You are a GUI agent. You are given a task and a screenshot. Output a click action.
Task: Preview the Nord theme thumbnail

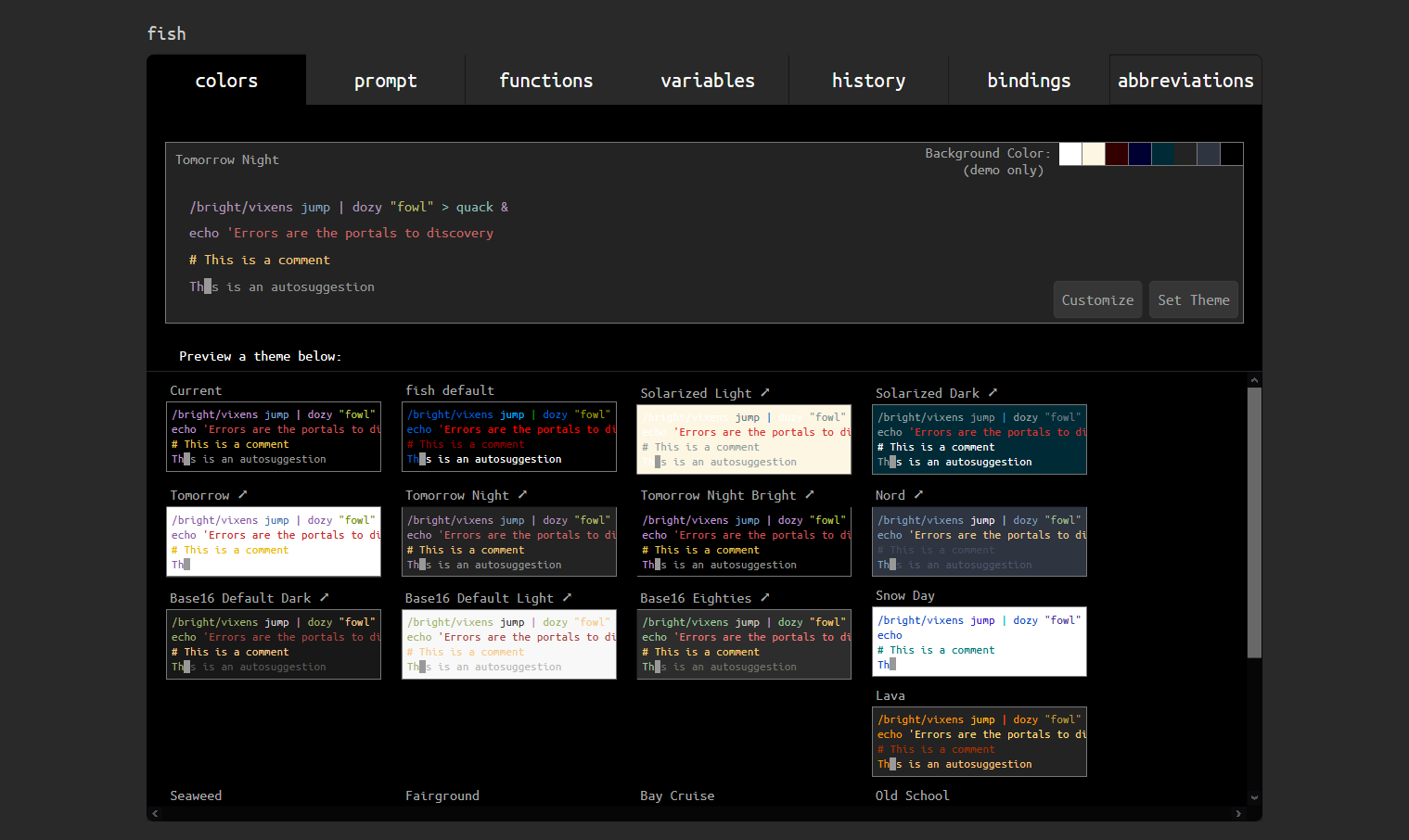point(980,541)
